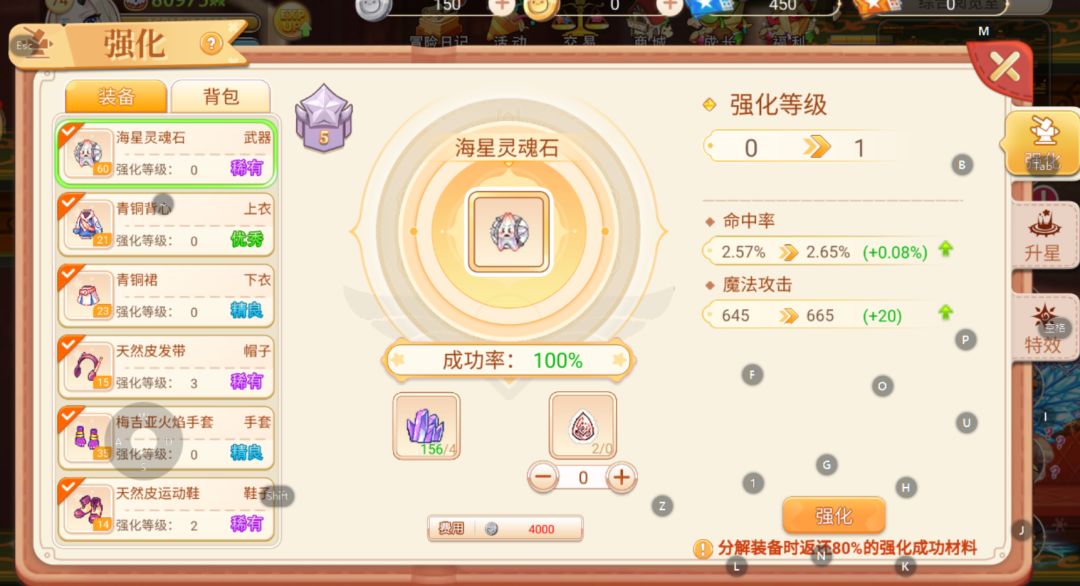
Task: Open the 特效 side panel icon
Action: pos(1043,328)
